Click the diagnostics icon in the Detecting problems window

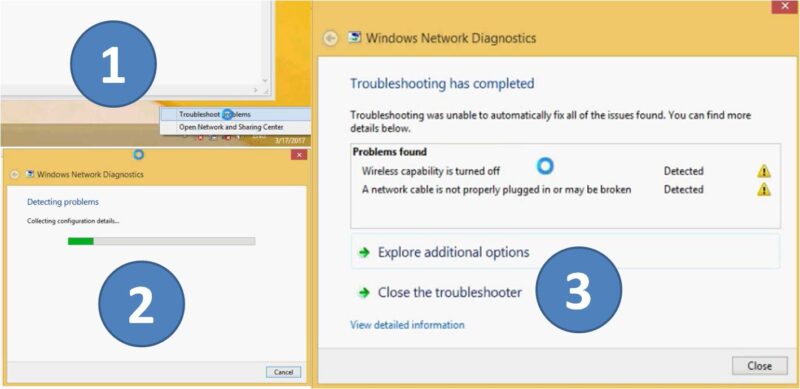point(30,174)
